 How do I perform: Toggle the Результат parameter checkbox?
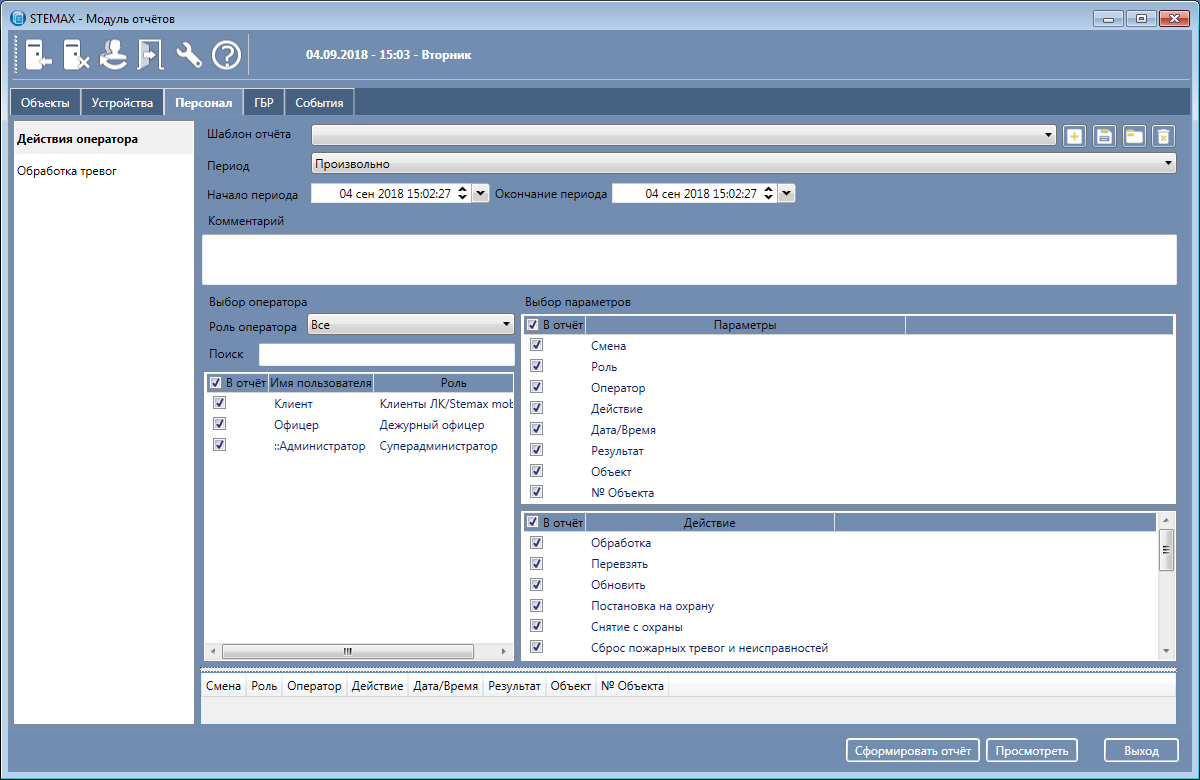pos(537,449)
